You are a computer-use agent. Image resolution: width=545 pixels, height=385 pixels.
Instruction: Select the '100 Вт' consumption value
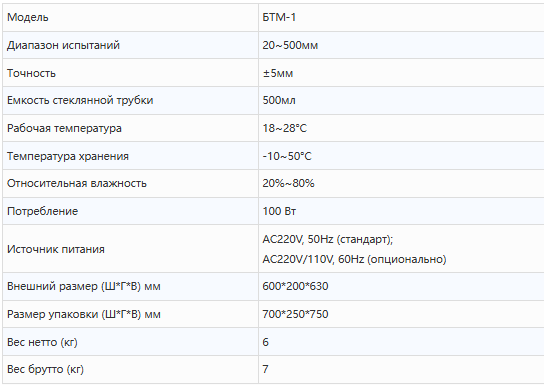pyautogui.click(x=279, y=211)
